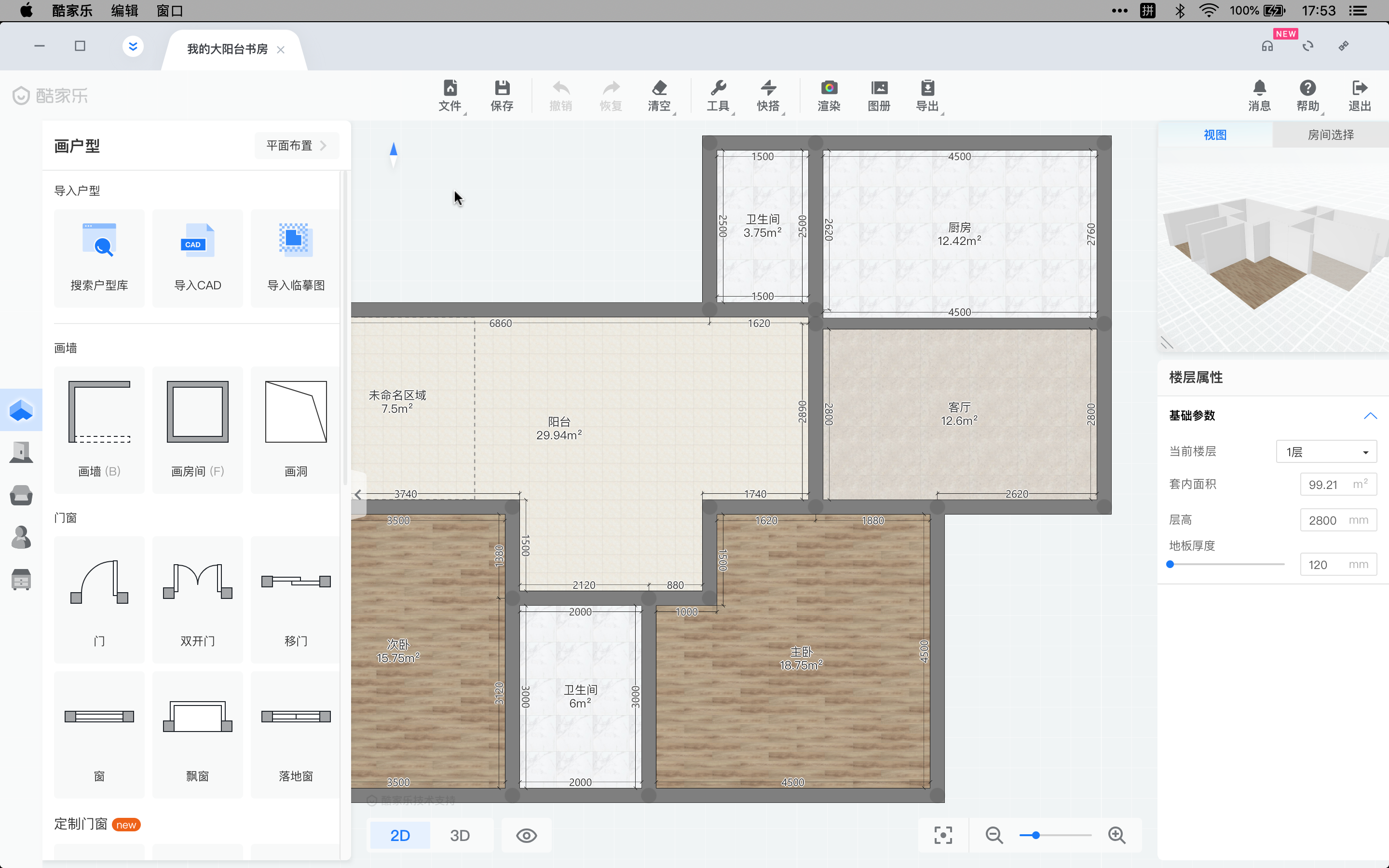Click the zoom in magnifier
The image size is (1389, 868).
(x=1117, y=835)
